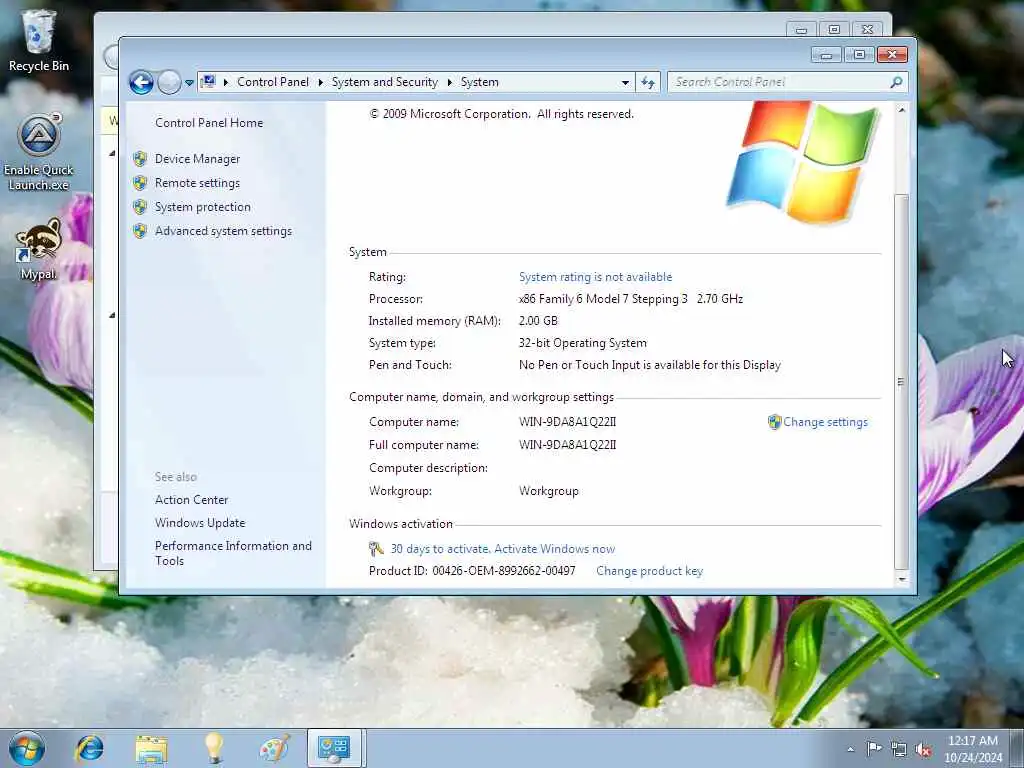
Task: Select the Mypal desktop shortcut
Action: coord(39,249)
